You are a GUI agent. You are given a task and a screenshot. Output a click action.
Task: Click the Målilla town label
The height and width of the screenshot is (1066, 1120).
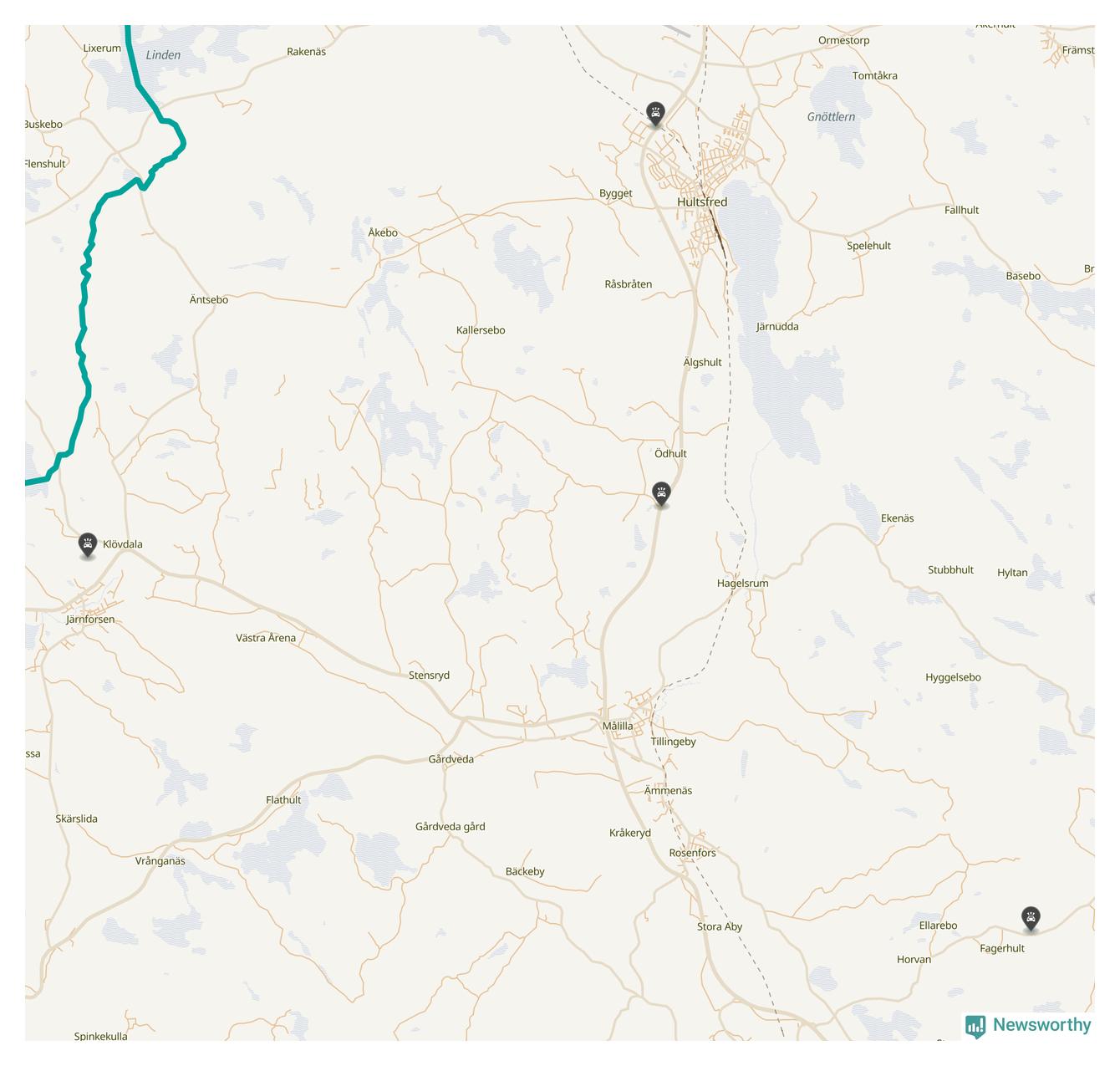click(618, 726)
